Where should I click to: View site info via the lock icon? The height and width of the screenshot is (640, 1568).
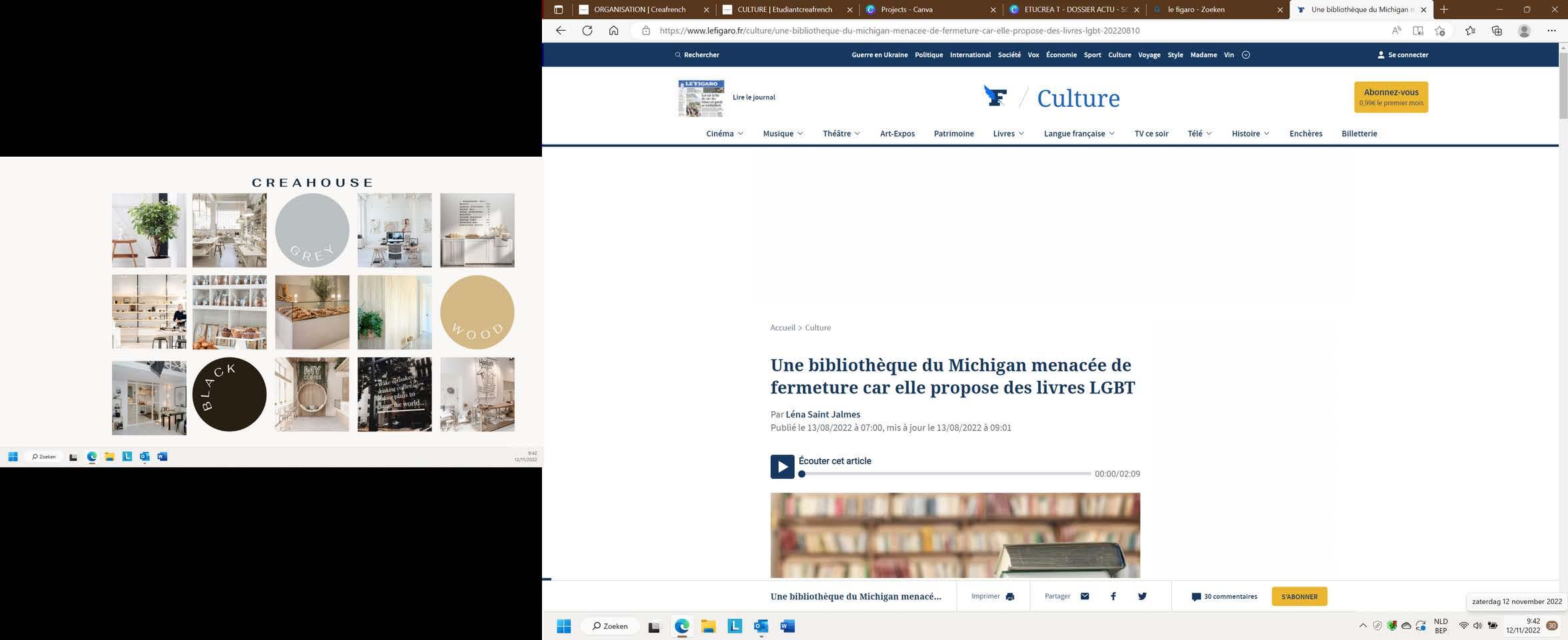(x=645, y=31)
